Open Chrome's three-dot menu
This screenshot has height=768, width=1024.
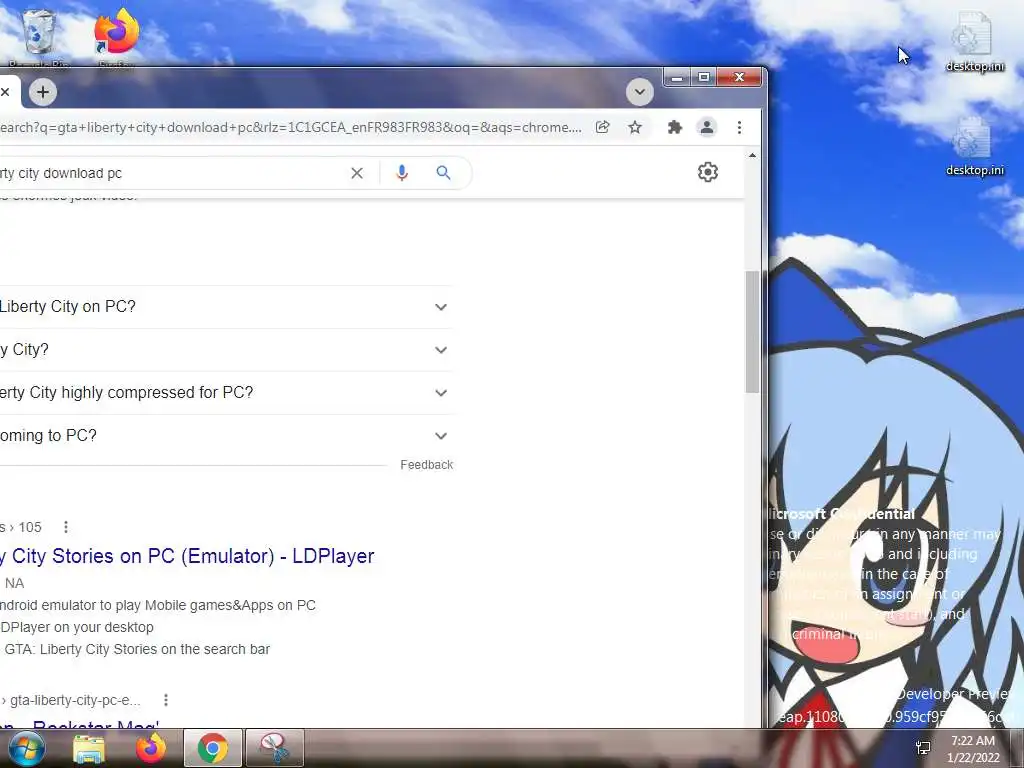click(x=739, y=127)
